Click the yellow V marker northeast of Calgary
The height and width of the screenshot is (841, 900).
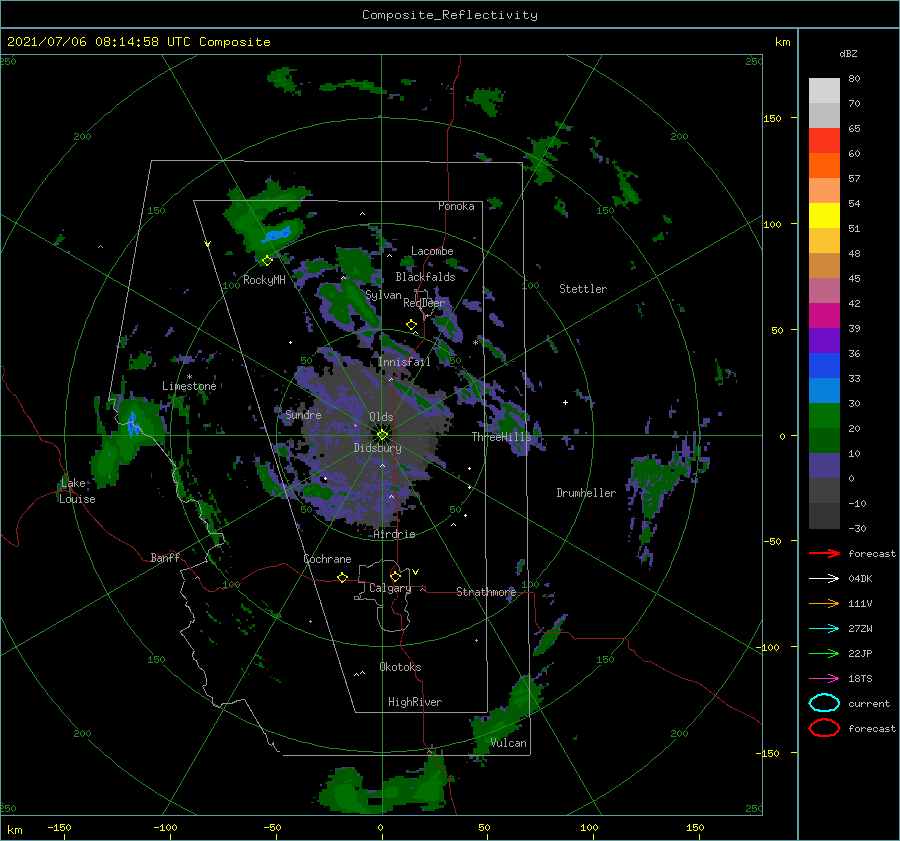(415, 572)
